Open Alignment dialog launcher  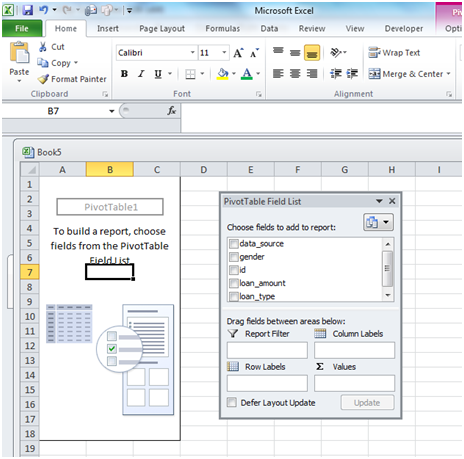449,94
